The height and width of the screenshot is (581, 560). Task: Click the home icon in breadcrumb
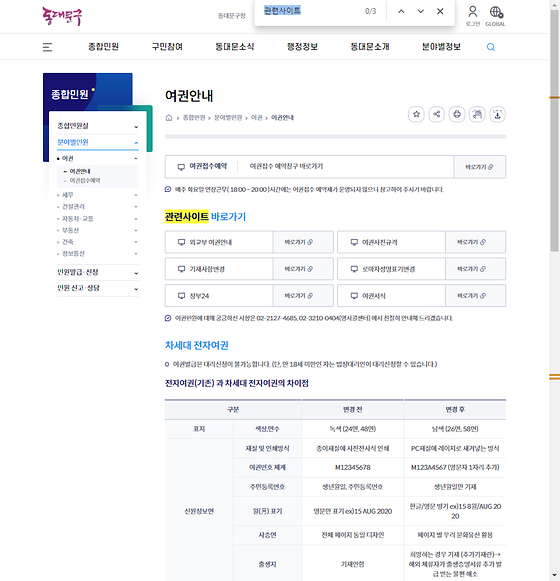coord(169,118)
